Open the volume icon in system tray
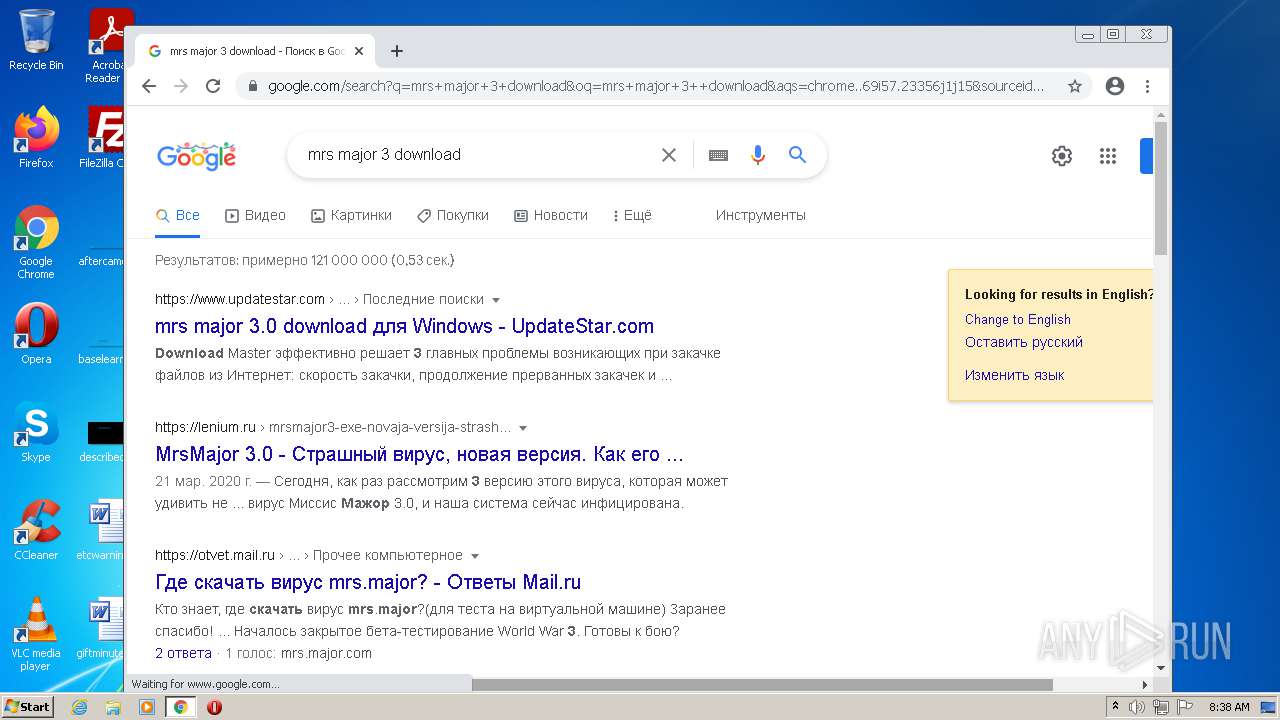 coord(1137,707)
